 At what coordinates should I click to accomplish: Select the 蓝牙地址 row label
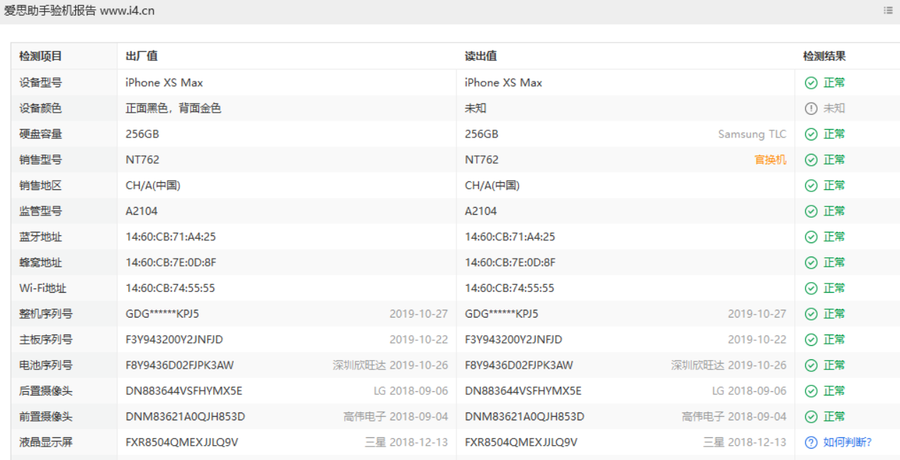tap(40, 237)
